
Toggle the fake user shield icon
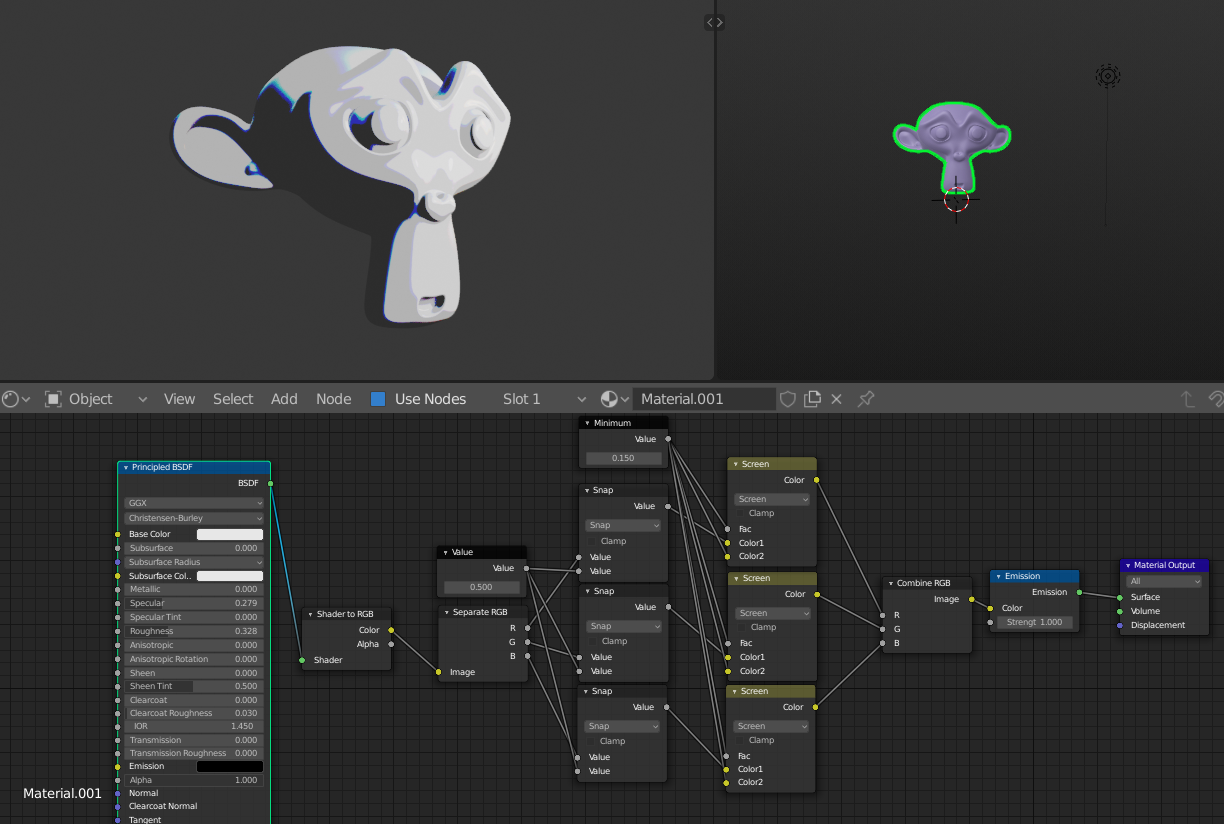click(x=788, y=398)
